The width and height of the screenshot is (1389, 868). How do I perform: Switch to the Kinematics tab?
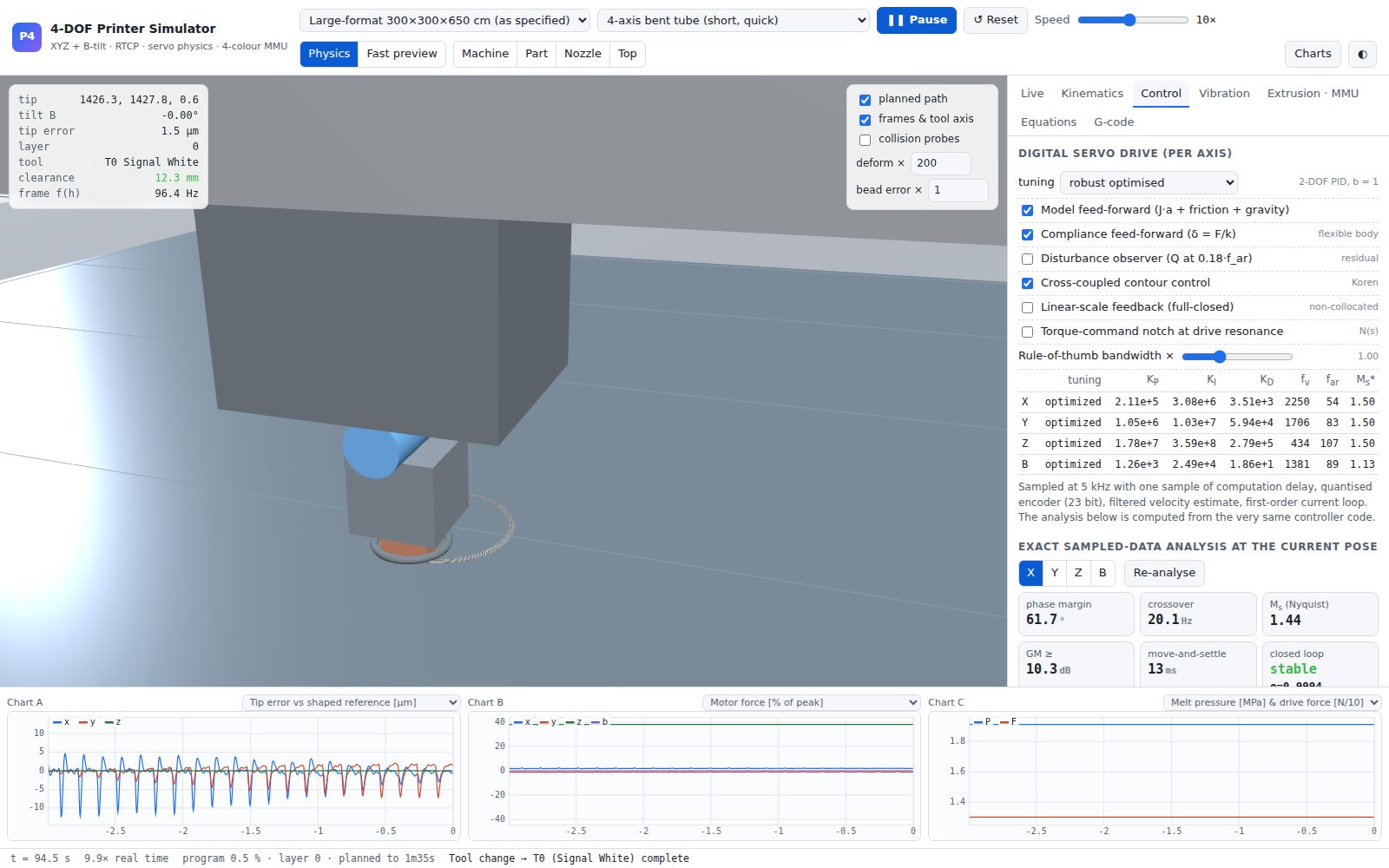(x=1092, y=94)
